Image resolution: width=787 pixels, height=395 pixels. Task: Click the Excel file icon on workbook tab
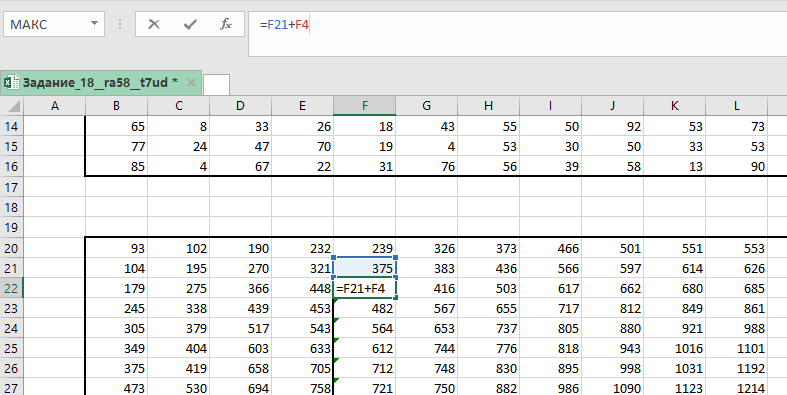pyautogui.click(x=11, y=82)
